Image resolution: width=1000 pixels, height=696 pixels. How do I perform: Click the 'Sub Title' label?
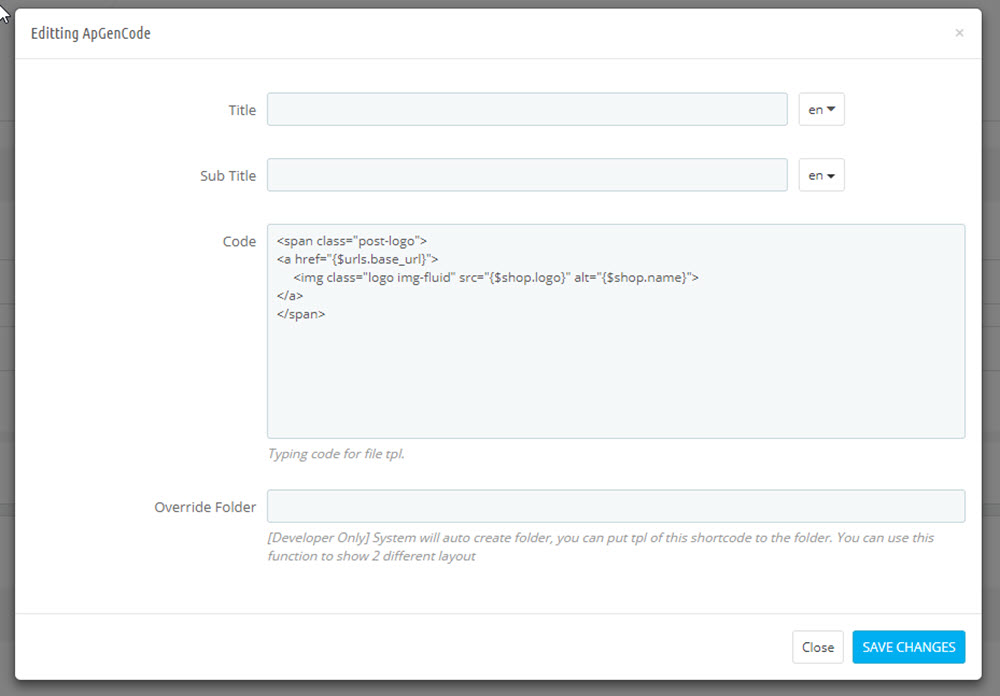point(228,175)
